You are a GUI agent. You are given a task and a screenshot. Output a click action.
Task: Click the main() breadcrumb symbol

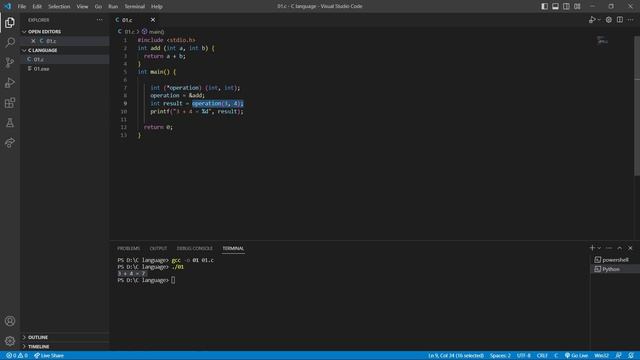pyautogui.click(x=153, y=31)
